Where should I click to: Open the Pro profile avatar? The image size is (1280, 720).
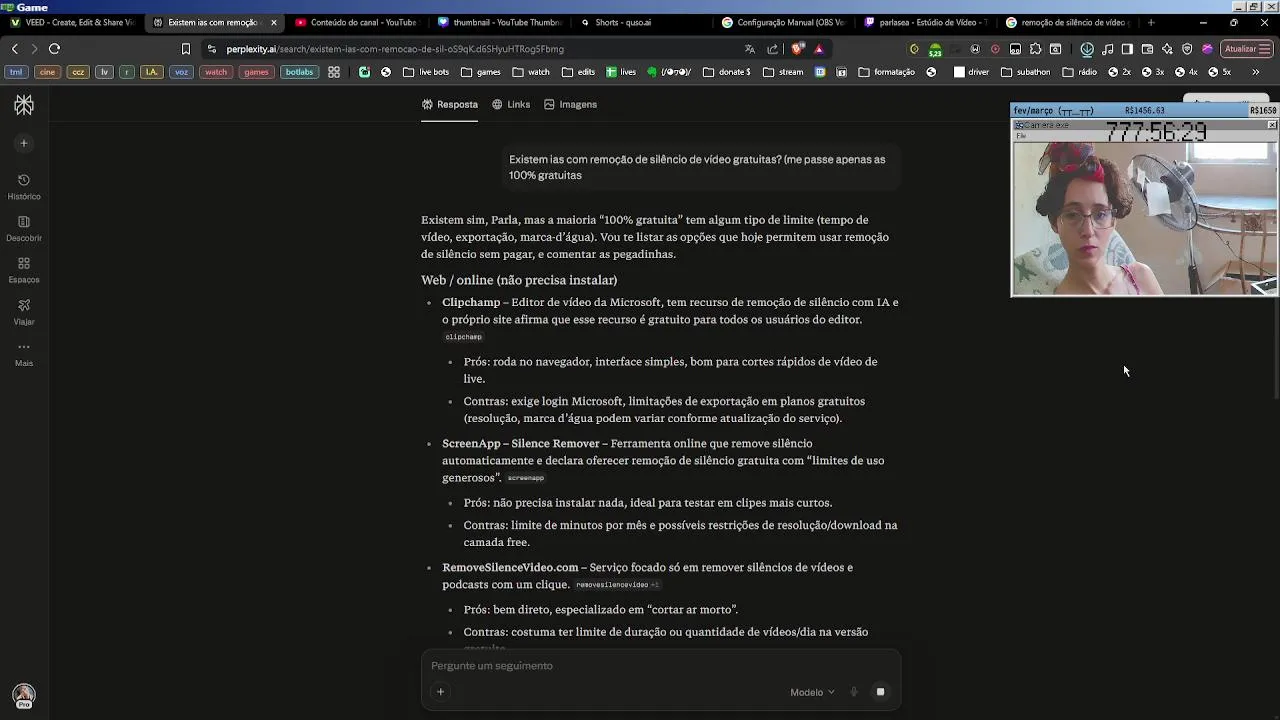point(24,696)
